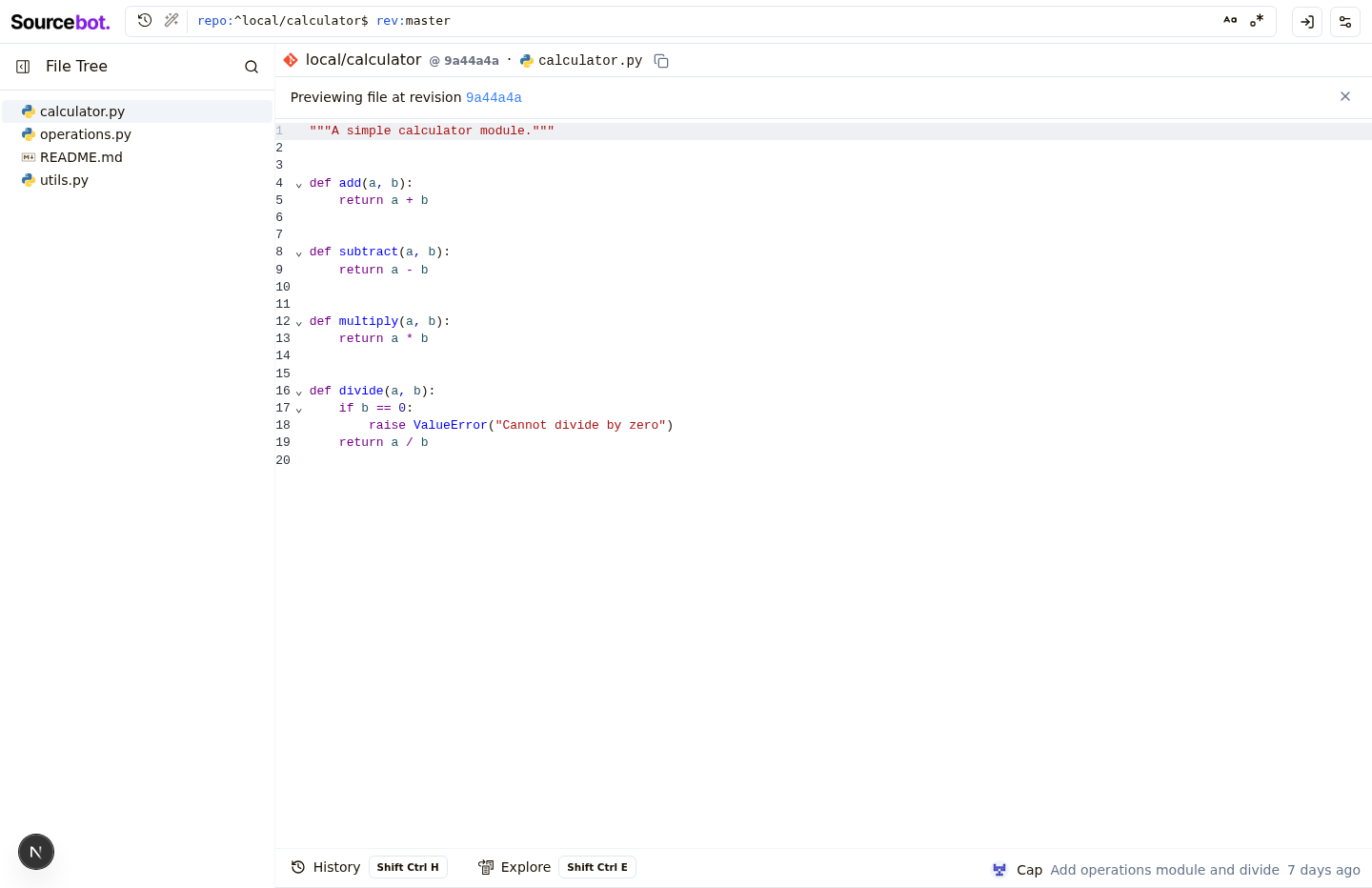Click '7 days ago' commit timestamp
This screenshot has height=888, width=1372.
tap(1323, 870)
